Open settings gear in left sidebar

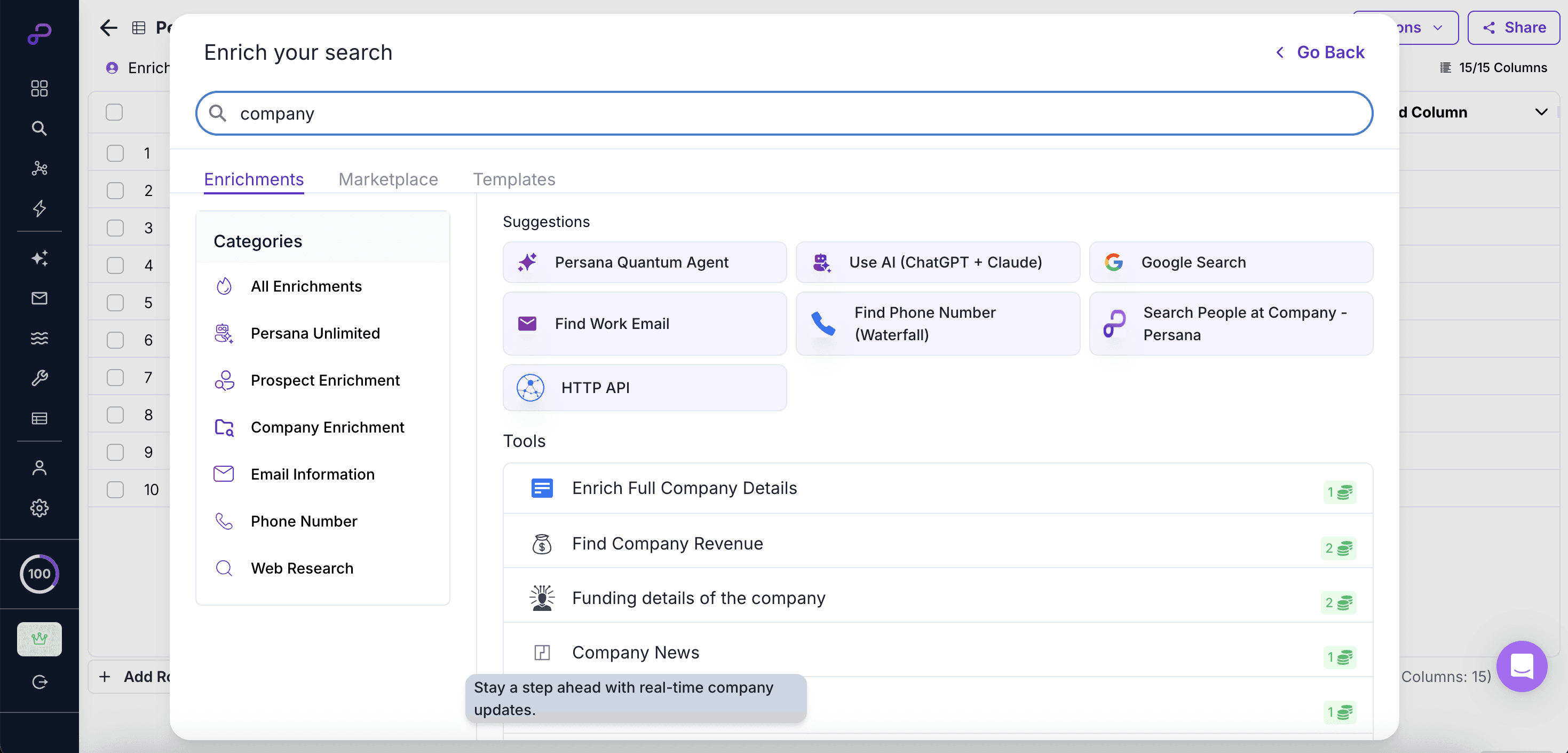tap(39, 507)
